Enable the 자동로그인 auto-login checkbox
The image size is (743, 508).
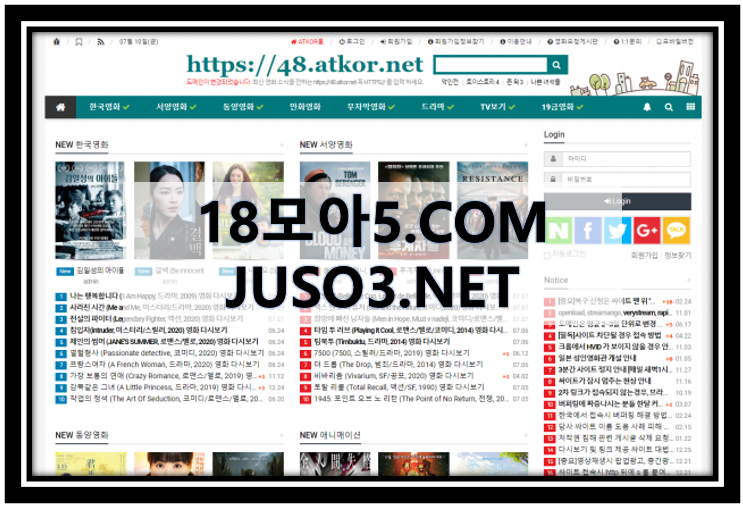547,255
